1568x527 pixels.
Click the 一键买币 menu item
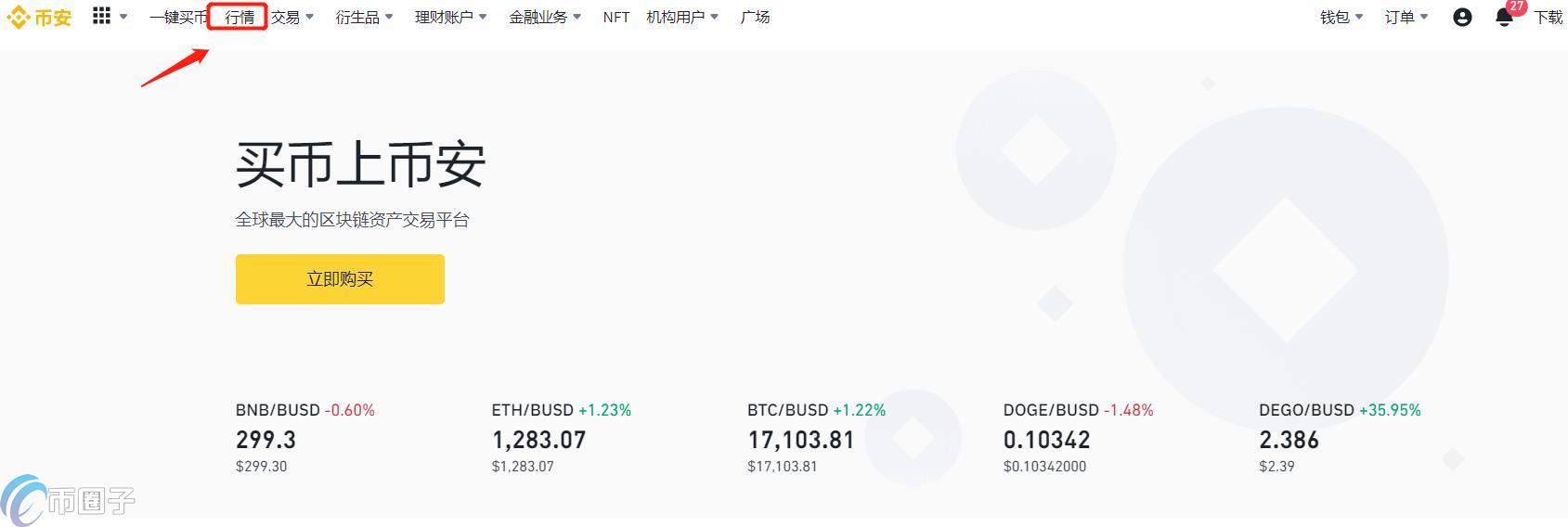[177, 18]
